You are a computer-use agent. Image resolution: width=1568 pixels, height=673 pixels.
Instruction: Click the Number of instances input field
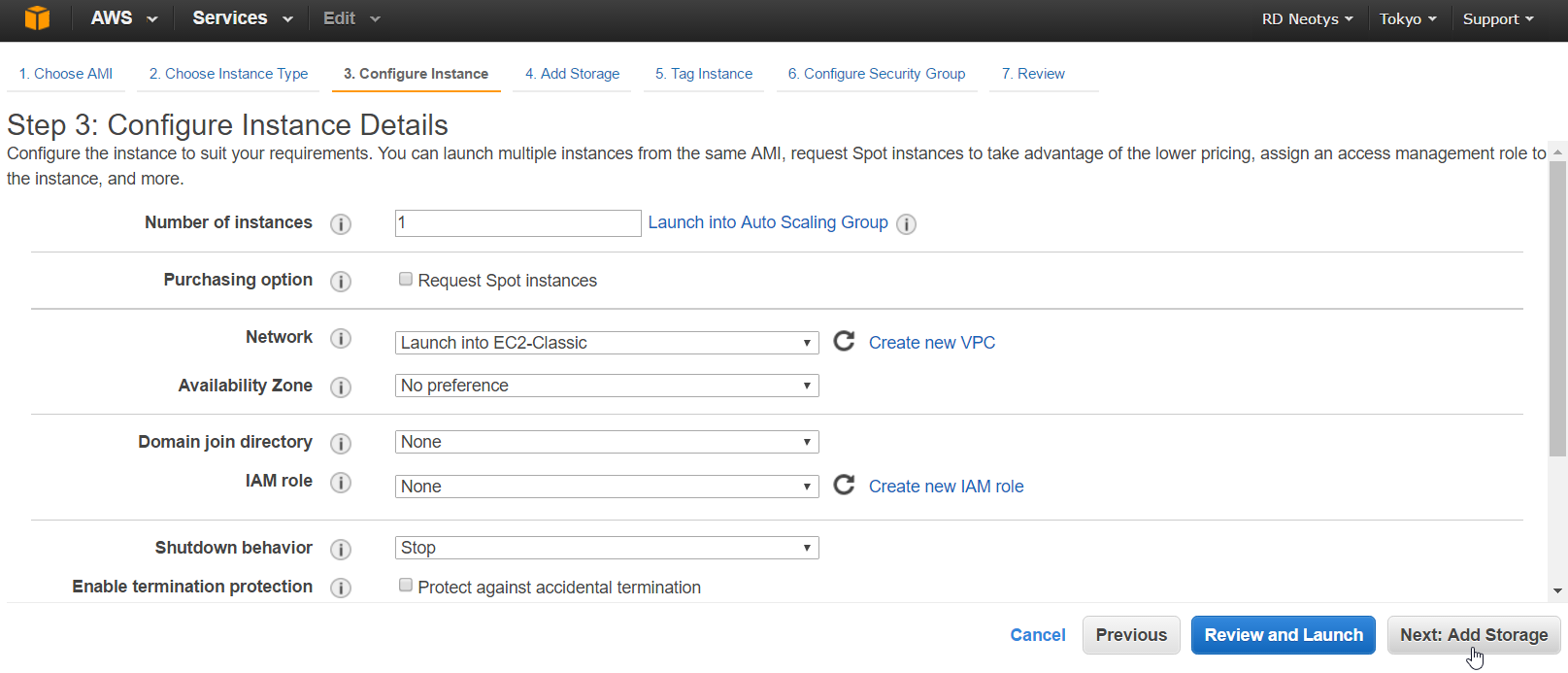click(518, 223)
